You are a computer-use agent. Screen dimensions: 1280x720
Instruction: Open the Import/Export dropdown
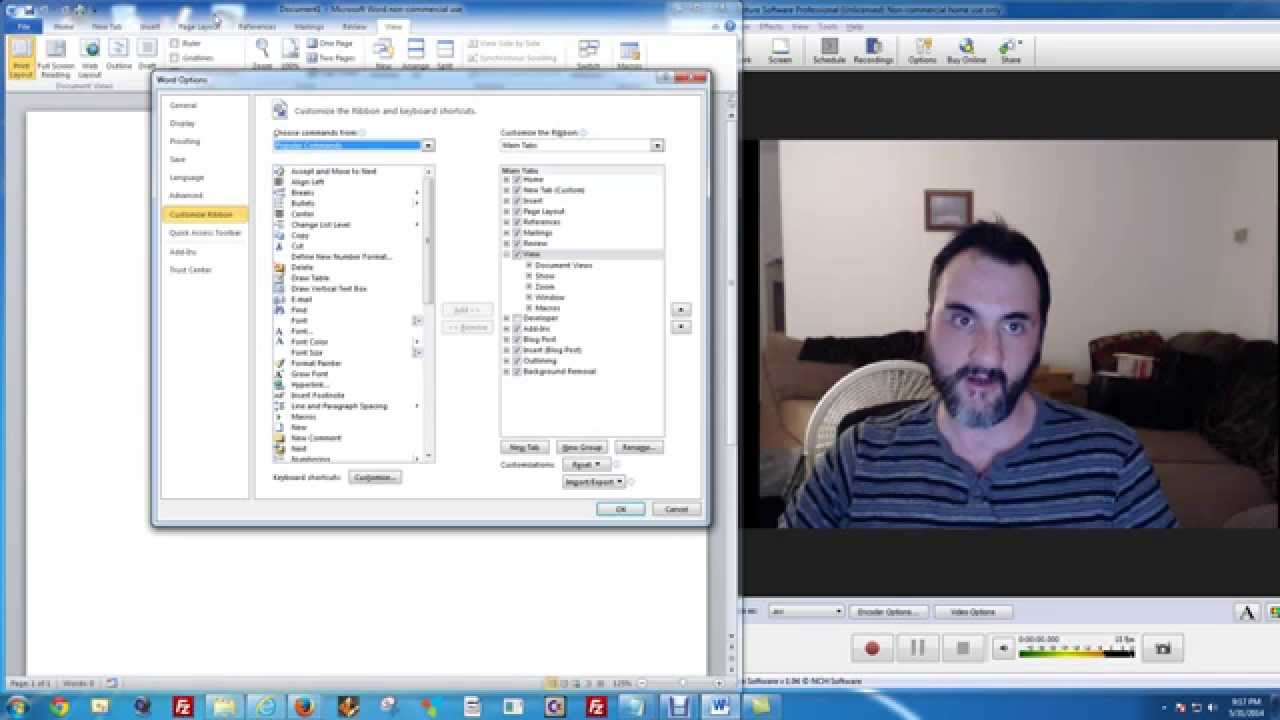[x=594, y=482]
